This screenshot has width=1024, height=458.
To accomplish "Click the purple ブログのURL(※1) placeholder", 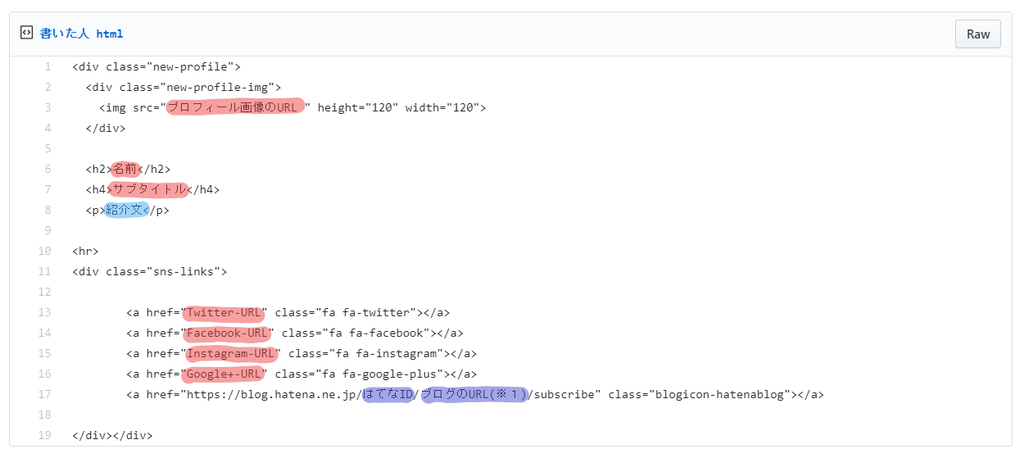I will (x=474, y=395).
